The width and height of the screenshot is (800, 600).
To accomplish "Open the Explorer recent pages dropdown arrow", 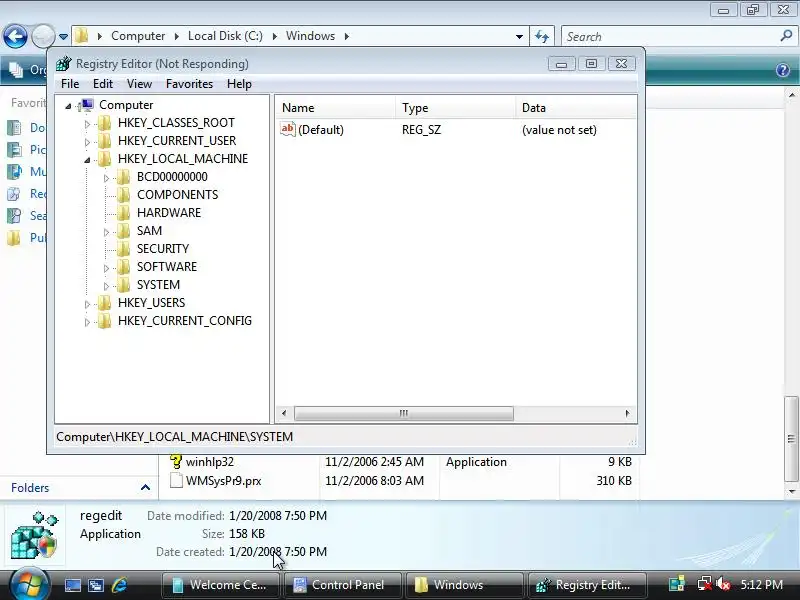I will click(63, 37).
